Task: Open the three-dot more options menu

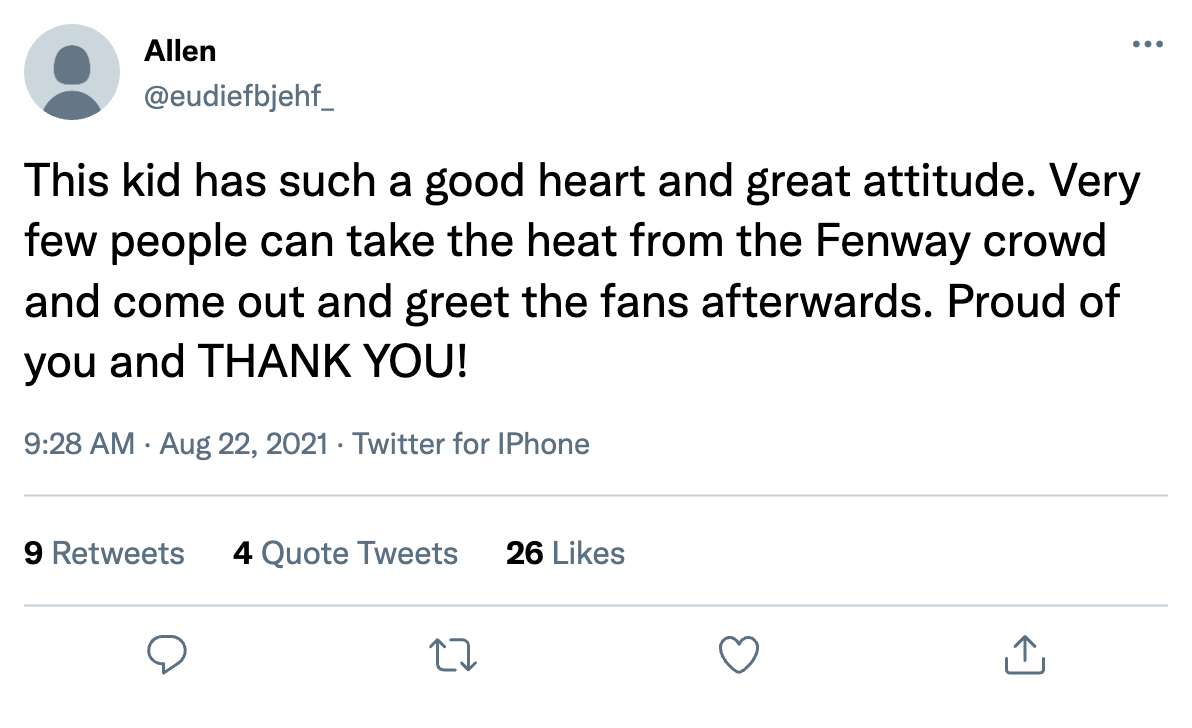Action: (x=1146, y=45)
